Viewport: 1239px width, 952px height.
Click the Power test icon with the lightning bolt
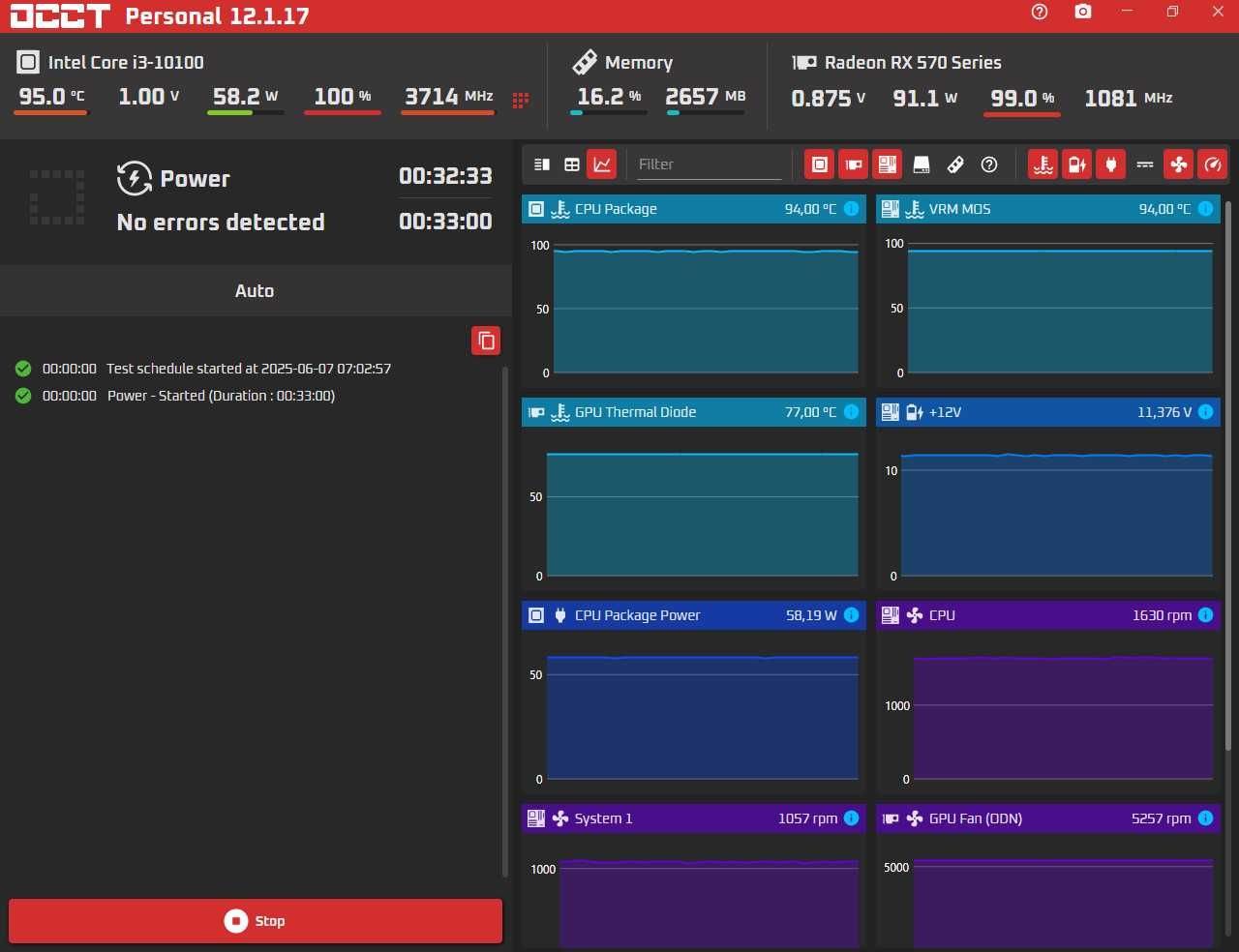tap(135, 178)
